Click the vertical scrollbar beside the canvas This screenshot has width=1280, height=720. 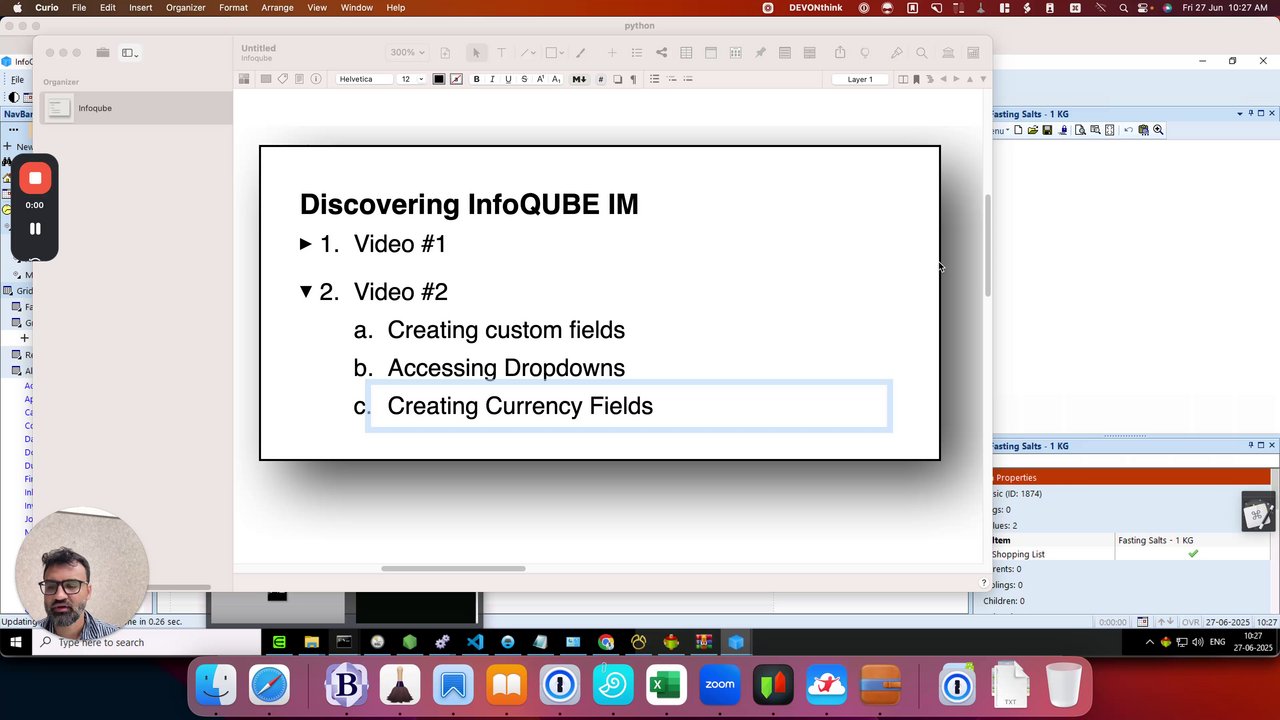988,245
